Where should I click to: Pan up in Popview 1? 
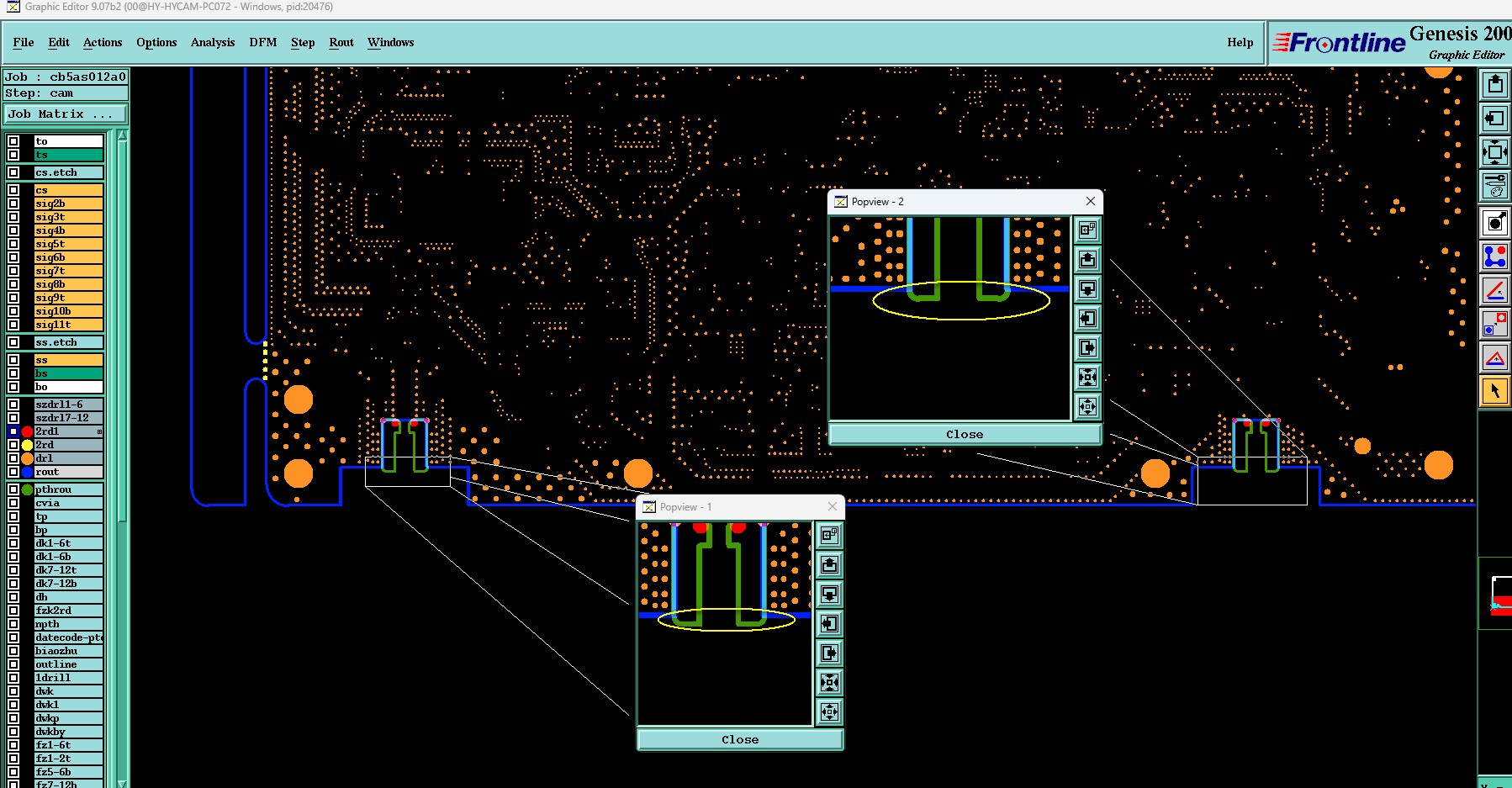[829, 564]
